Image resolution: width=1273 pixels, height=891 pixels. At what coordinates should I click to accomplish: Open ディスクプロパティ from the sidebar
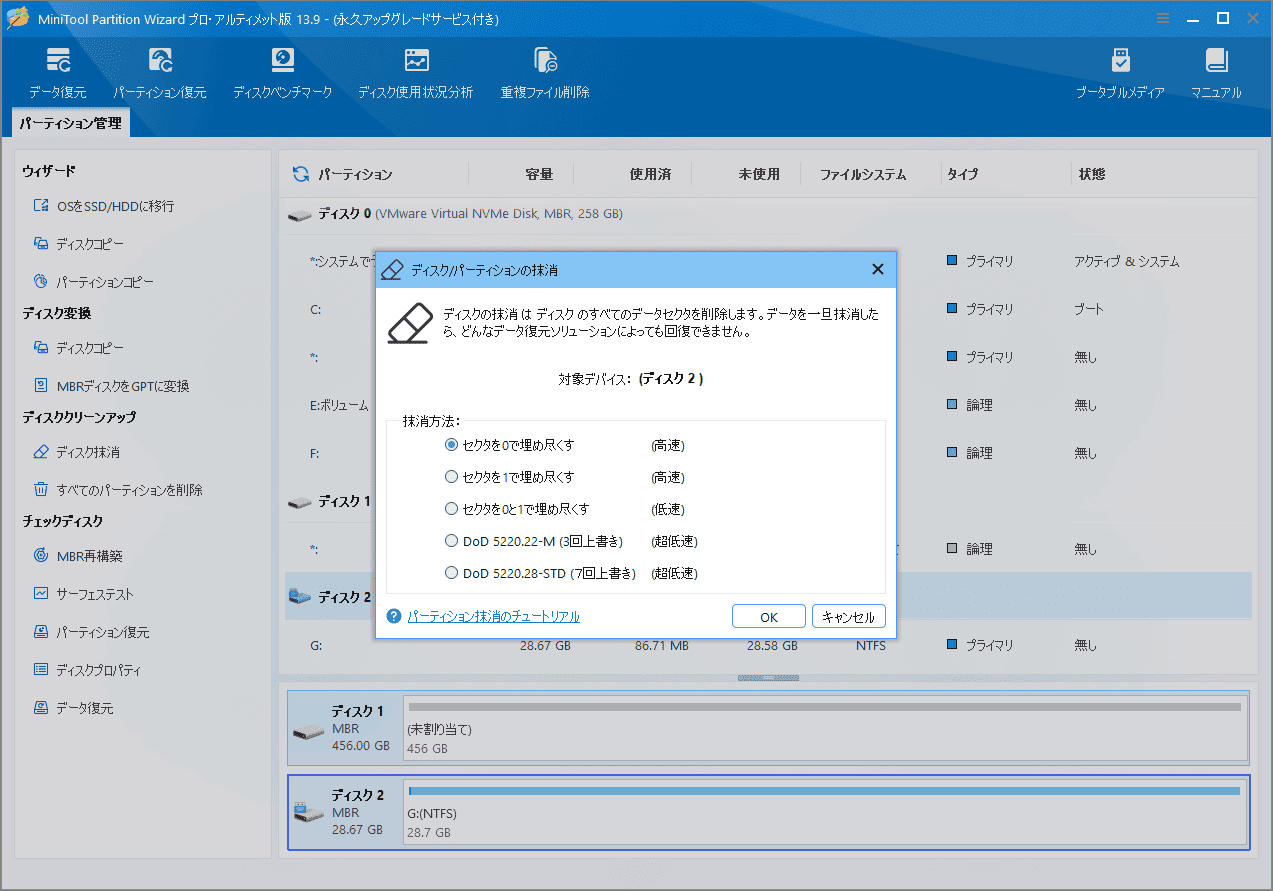(87, 670)
